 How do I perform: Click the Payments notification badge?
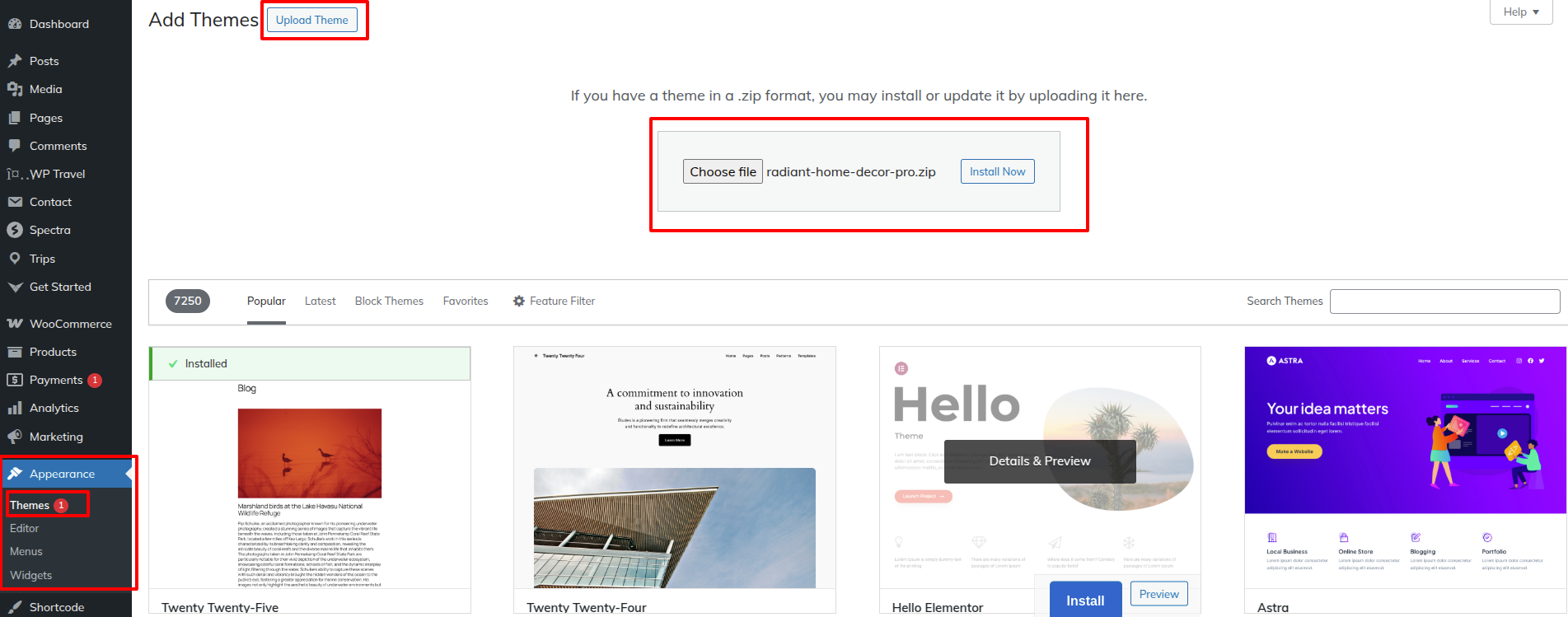(95, 380)
